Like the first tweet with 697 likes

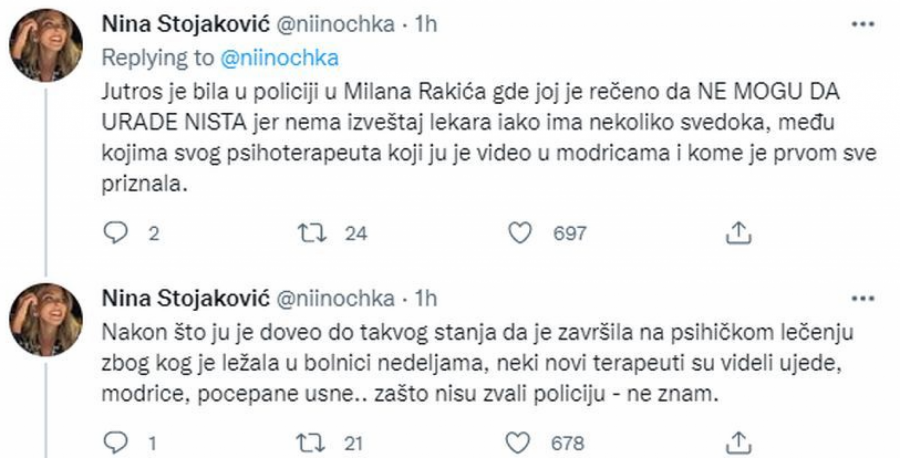520,233
